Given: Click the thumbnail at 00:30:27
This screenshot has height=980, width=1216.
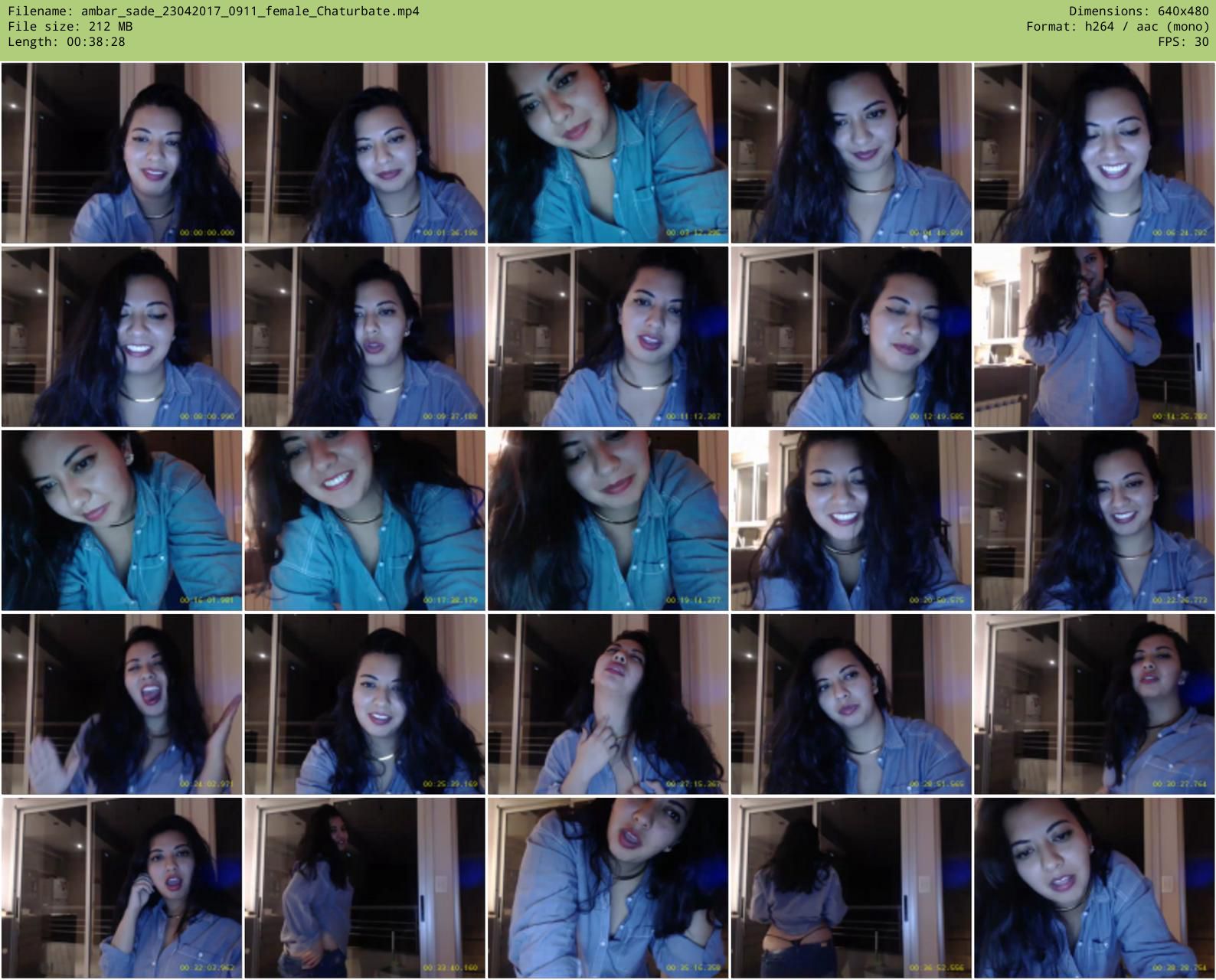Looking at the screenshot, I should [1094, 704].
